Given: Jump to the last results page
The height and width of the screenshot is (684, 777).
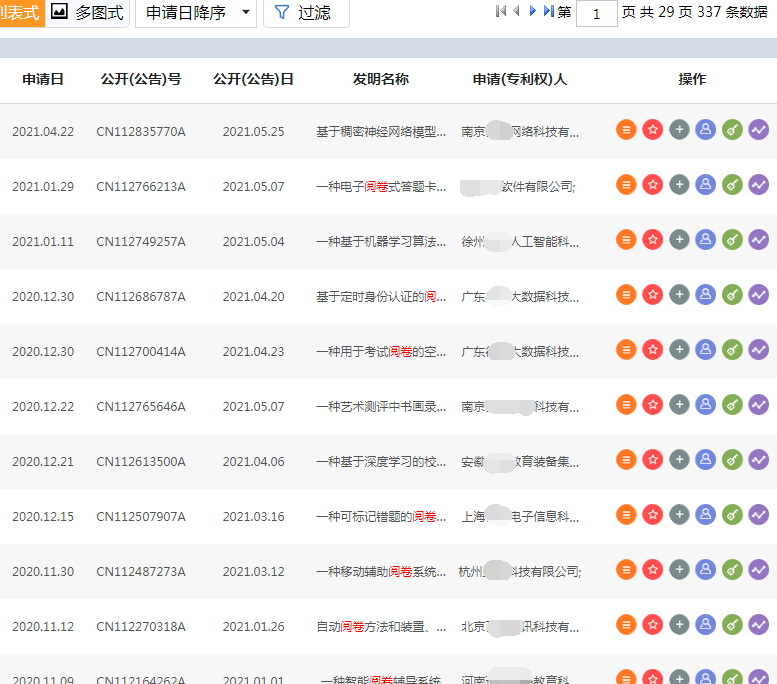Looking at the screenshot, I should pos(549,11).
